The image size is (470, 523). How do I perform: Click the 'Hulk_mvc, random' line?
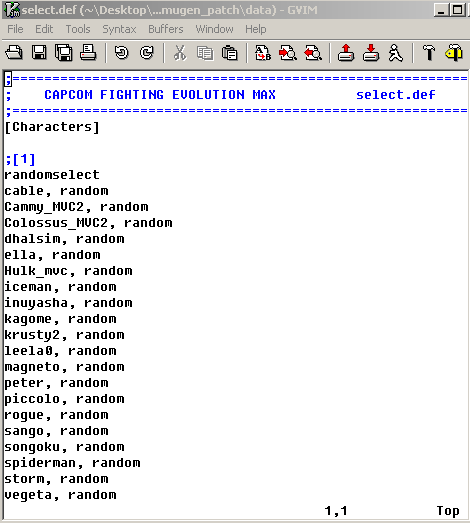pos(68,271)
